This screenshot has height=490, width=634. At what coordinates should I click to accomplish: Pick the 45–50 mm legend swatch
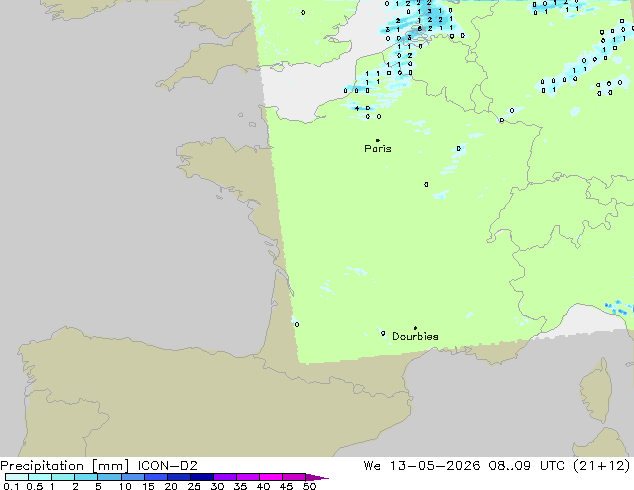tap(294, 477)
